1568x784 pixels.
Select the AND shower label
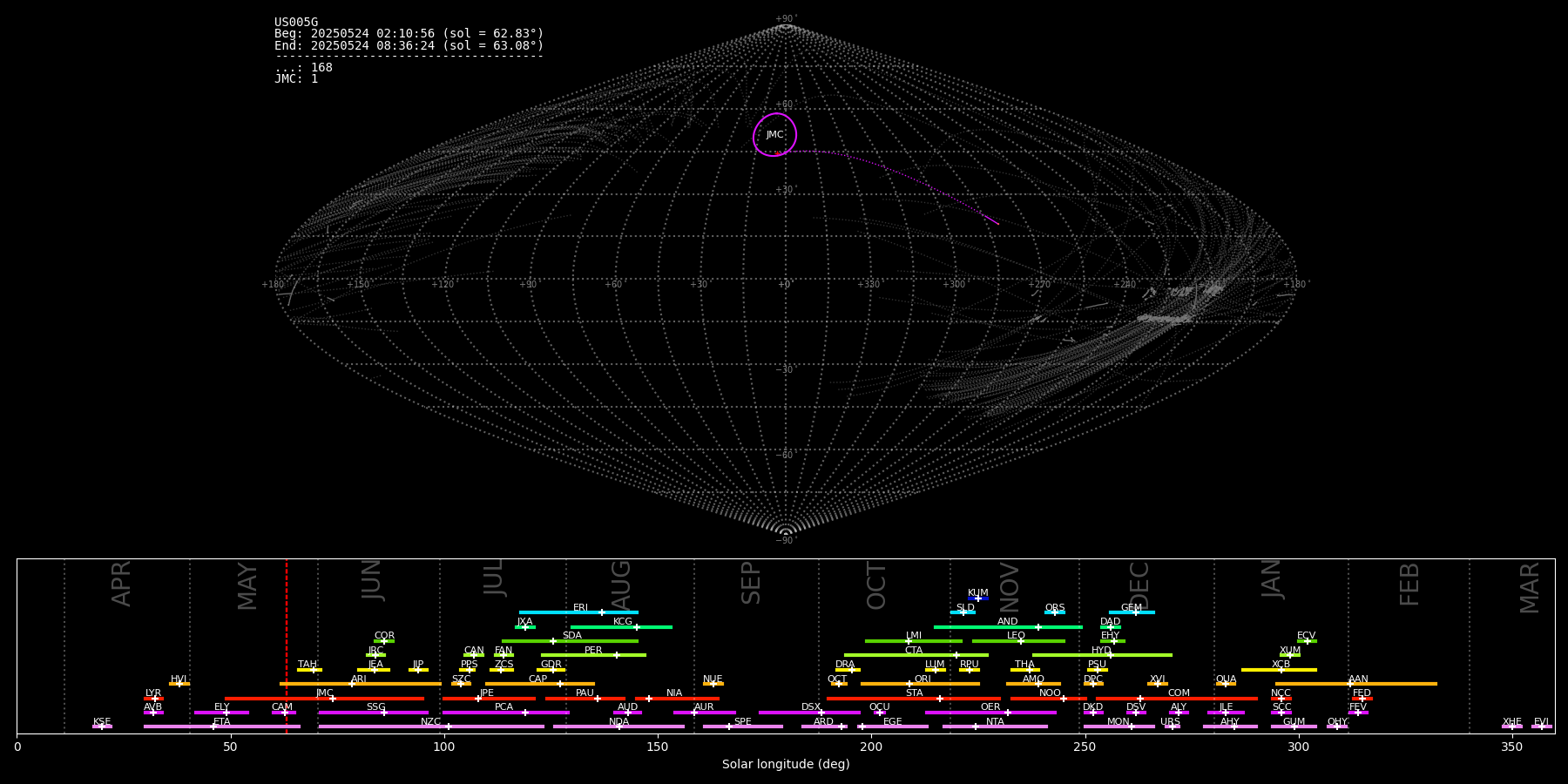pos(1008,622)
